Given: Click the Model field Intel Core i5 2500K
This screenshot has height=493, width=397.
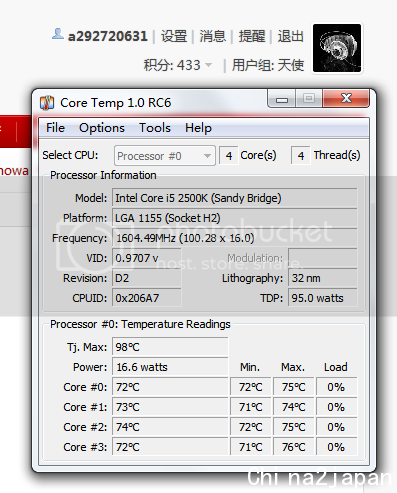Looking at the screenshot, I should click(234, 198).
